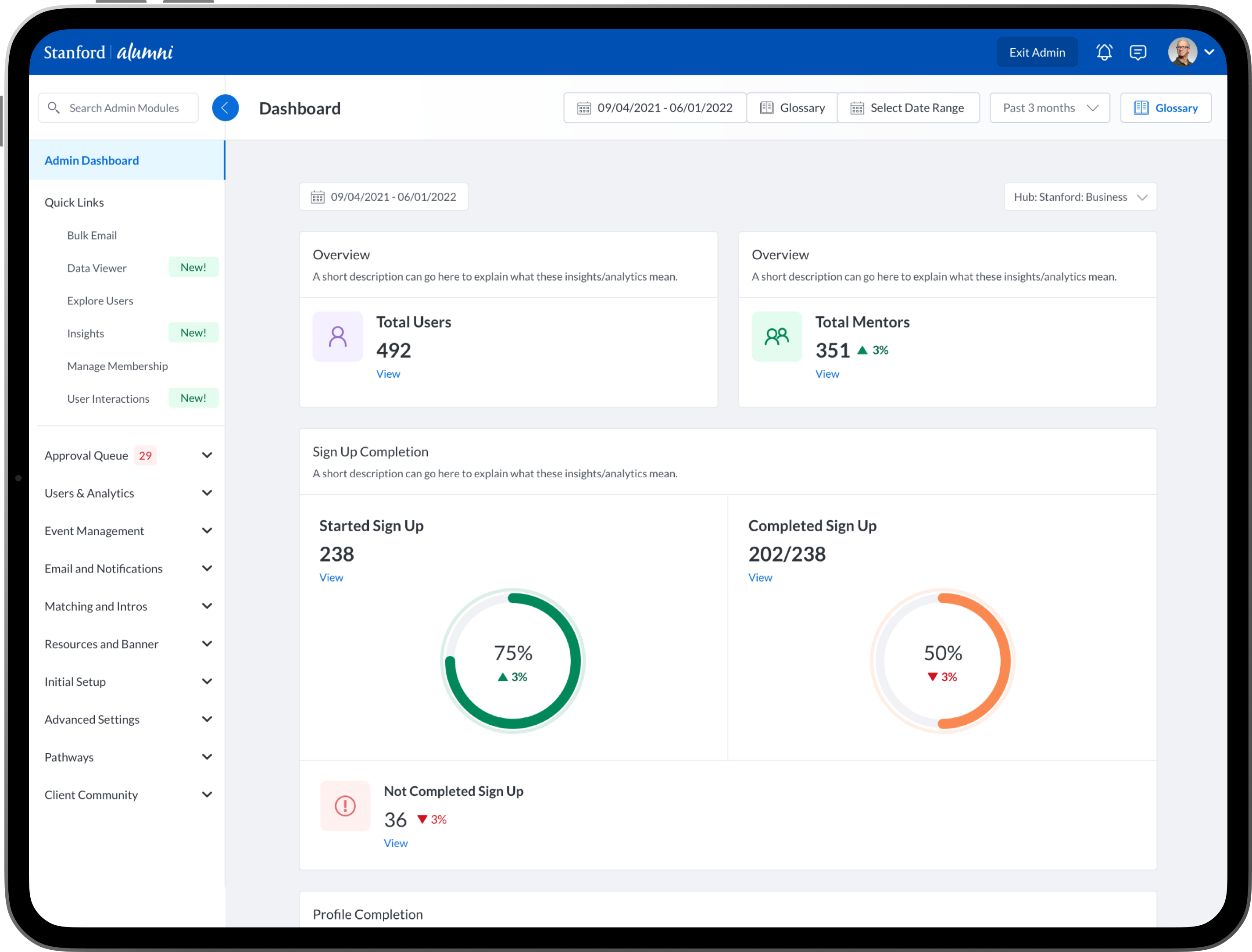Click the Exit Admin button
1252x952 pixels.
pyautogui.click(x=1037, y=52)
